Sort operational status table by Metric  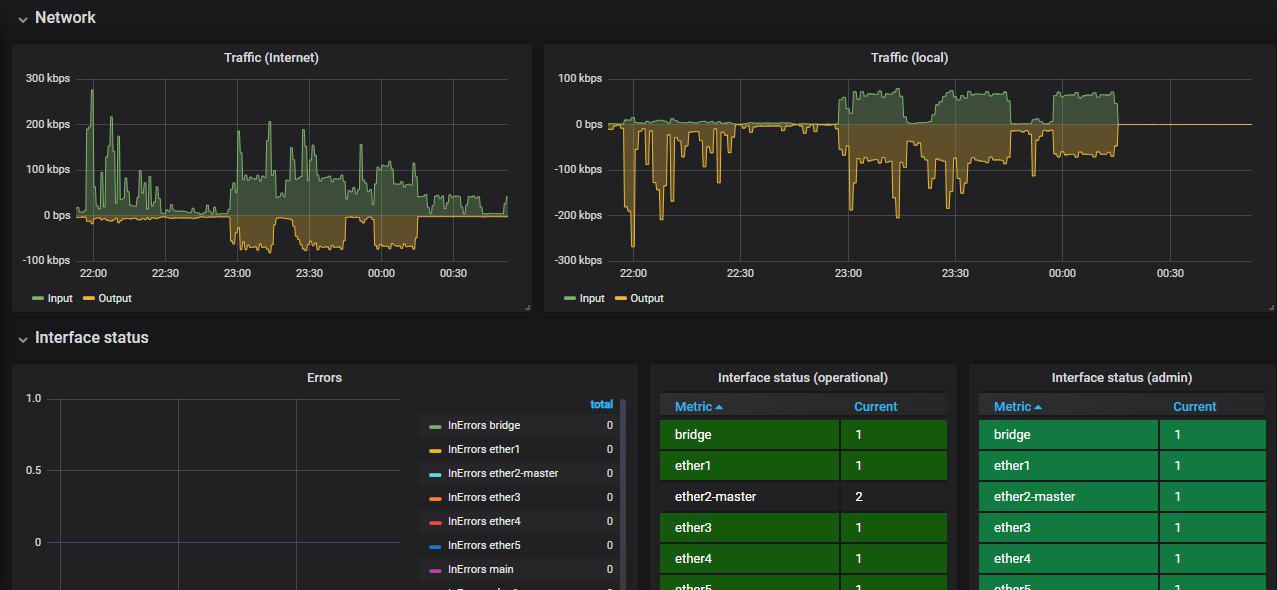[694, 407]
